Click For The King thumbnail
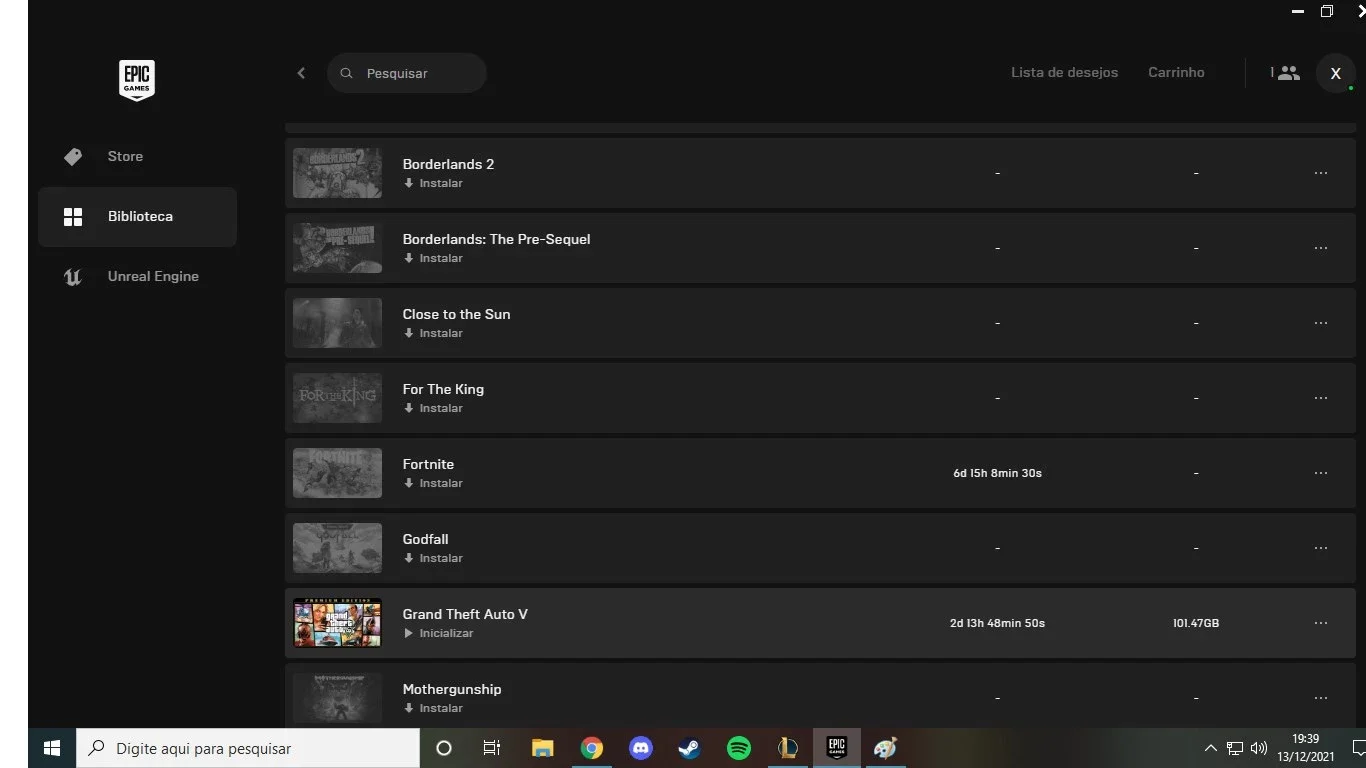1366x768 pixels. pos(337,398)
